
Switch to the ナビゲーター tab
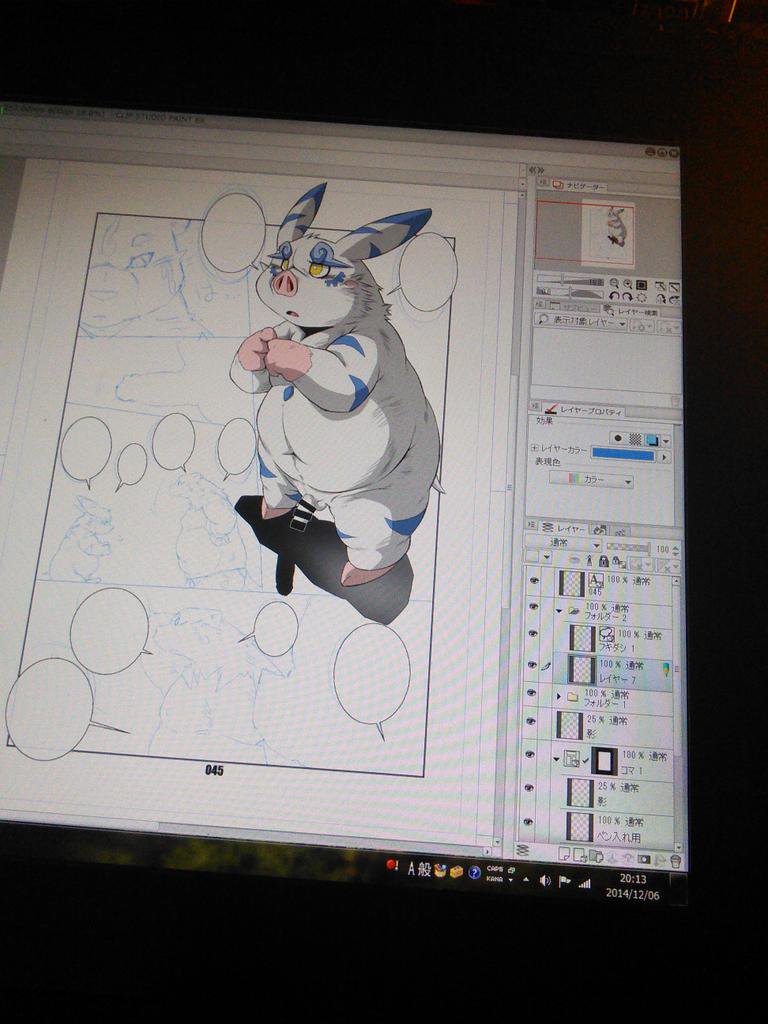point(579,187)
